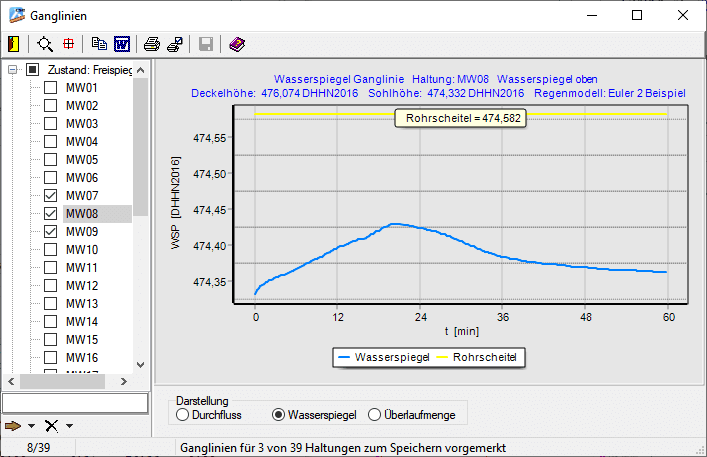The width and height of the screenshot is (707, 457).
Task: Uncheck the MW07 checkbox
Action: pyautogui.click(x=51, y=196)
